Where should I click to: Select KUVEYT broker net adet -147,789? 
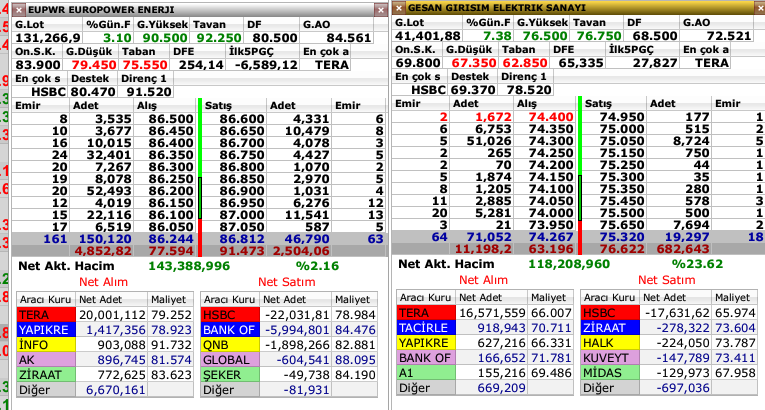pyautogui.click(x=683, y=358)
